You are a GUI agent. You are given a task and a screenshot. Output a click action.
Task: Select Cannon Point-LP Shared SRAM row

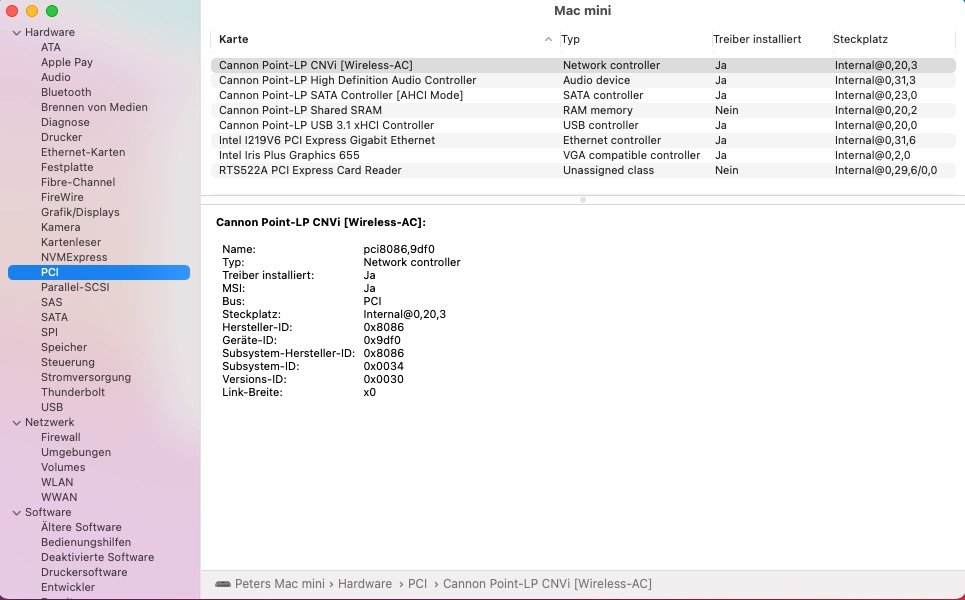583,111
